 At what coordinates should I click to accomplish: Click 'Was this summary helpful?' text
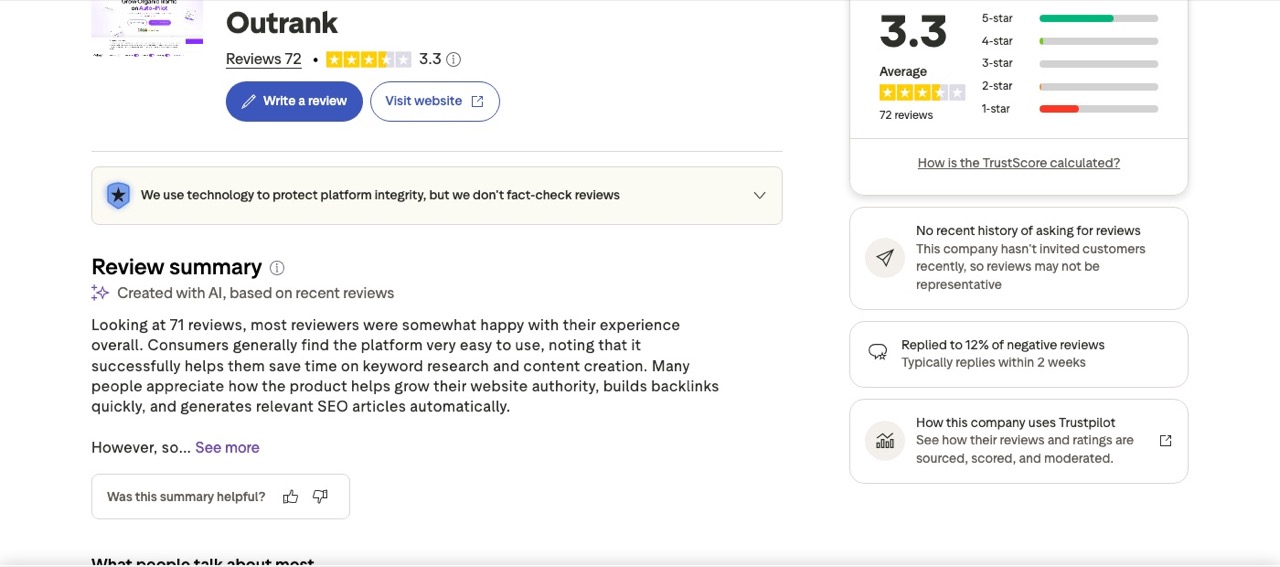(x=186, y=497)
